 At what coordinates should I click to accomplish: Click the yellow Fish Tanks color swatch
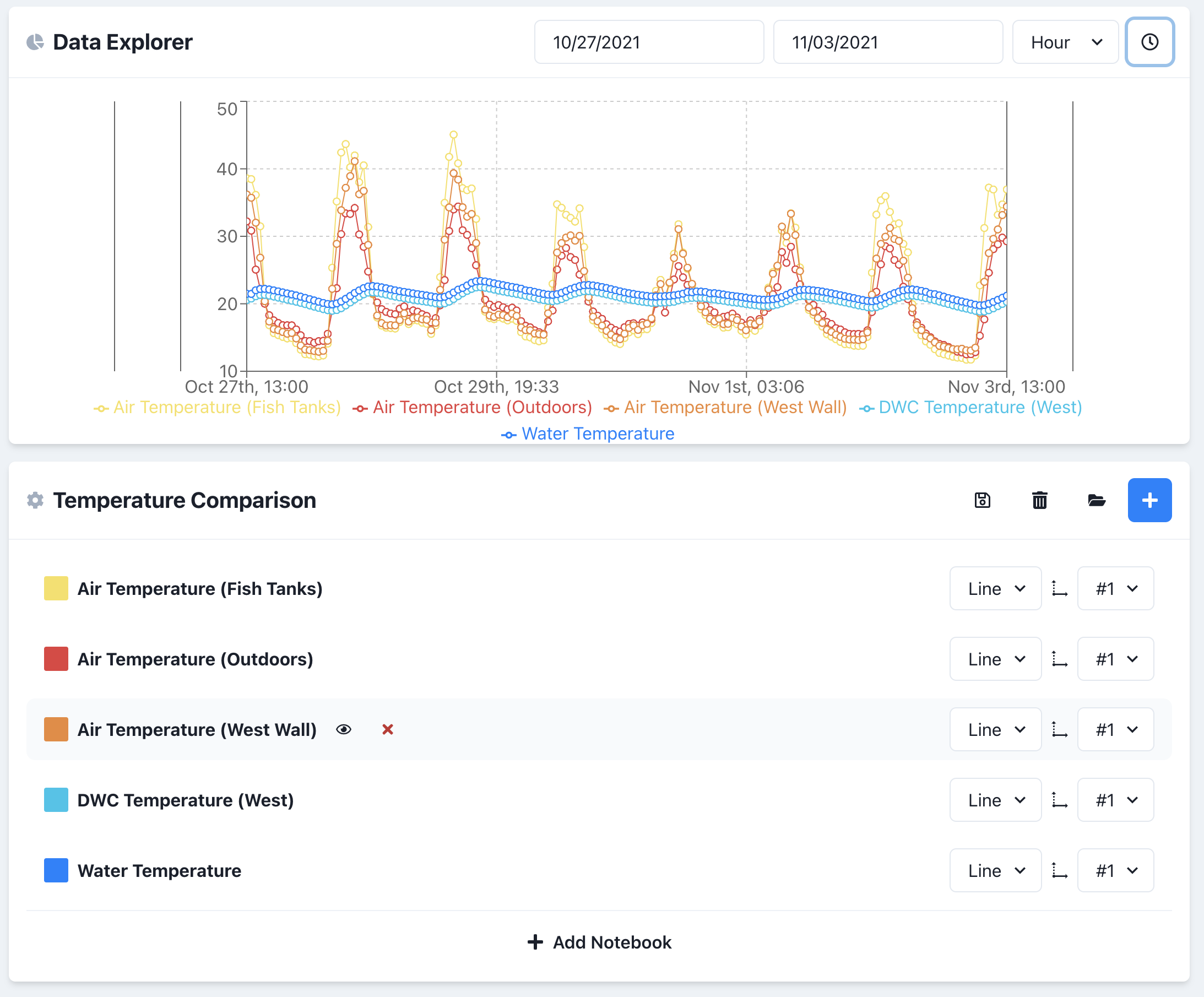click(56, 588)
